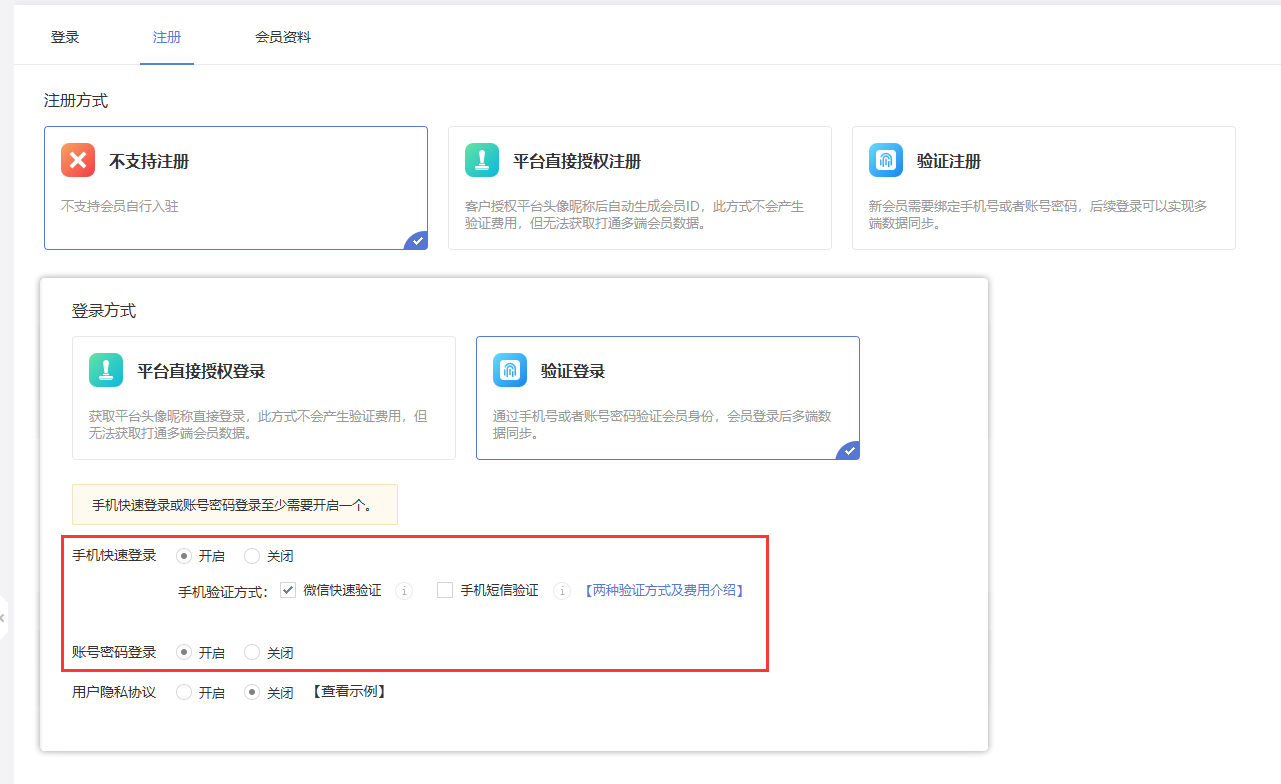Click the left sidebar collapse arrow
Viewport: 1281px width, 784px height.
(3, 618)
